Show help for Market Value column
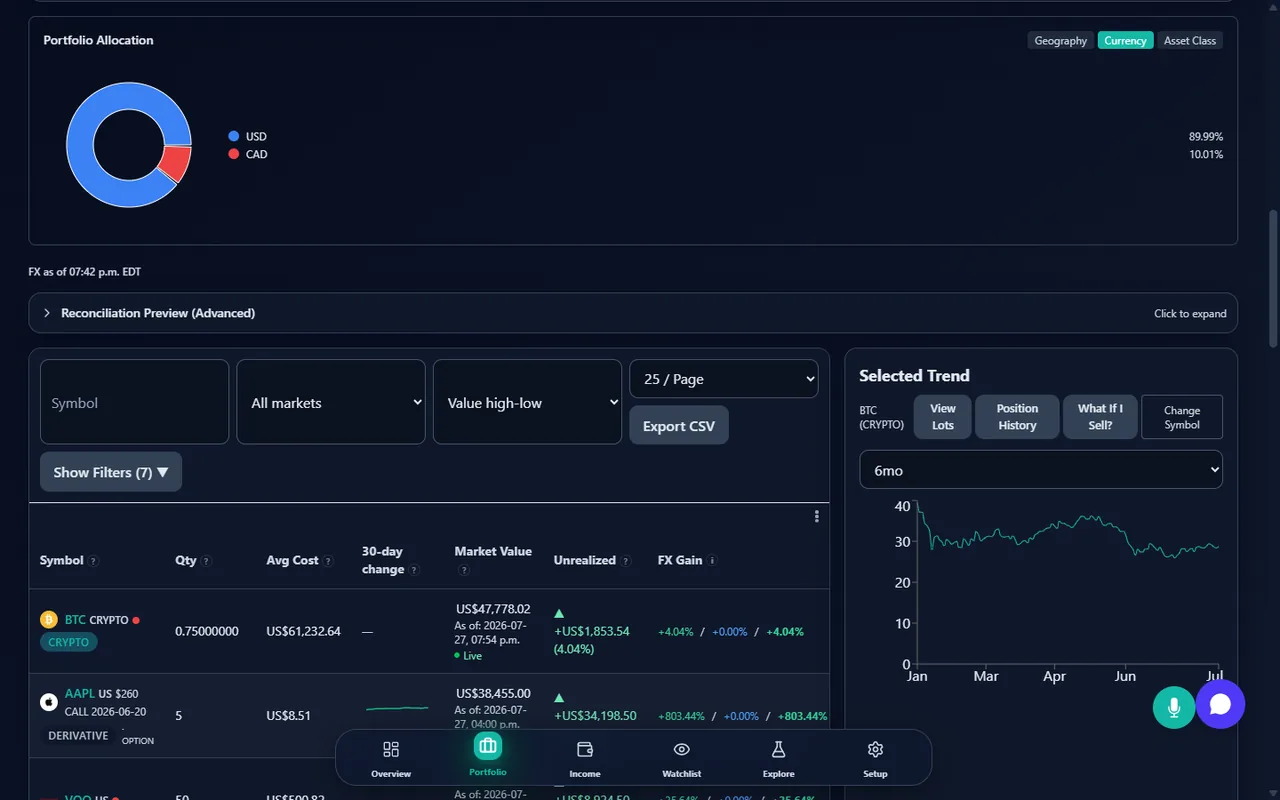The image size is (1280, 800). 464,570
